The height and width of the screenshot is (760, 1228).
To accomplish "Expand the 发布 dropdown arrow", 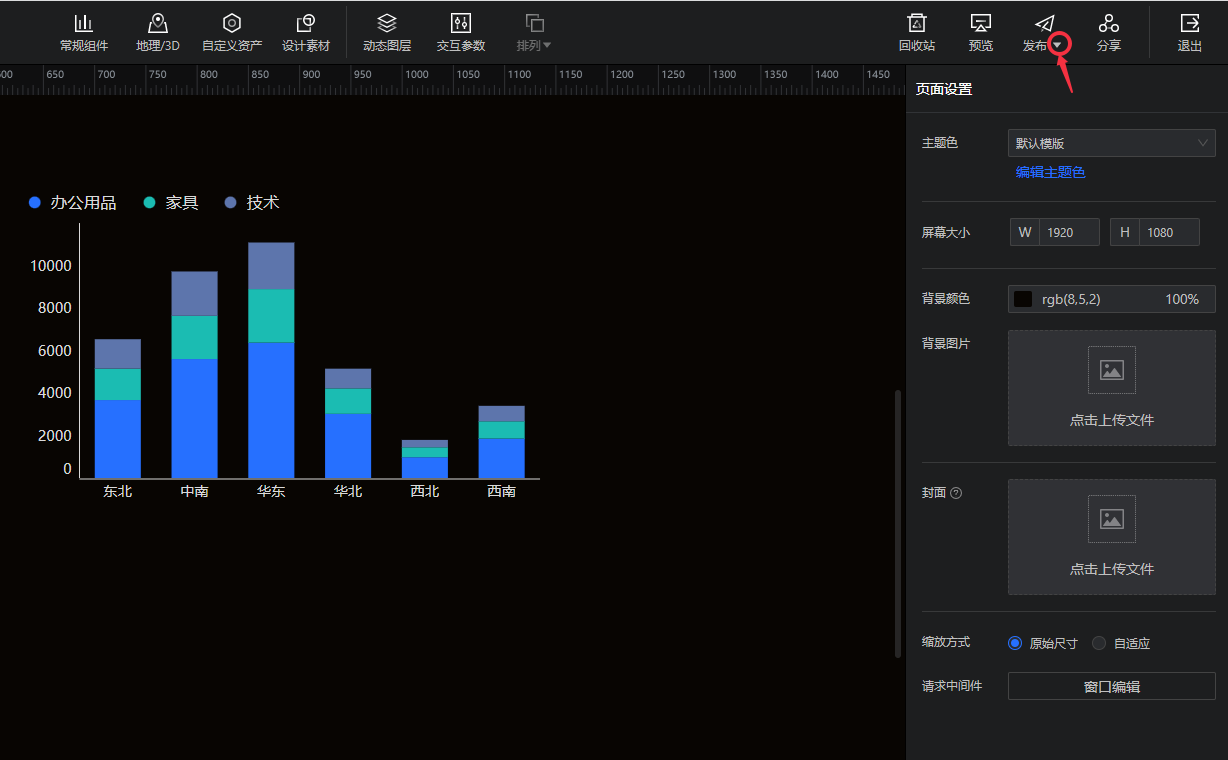I will click(x=1058, y=45).
